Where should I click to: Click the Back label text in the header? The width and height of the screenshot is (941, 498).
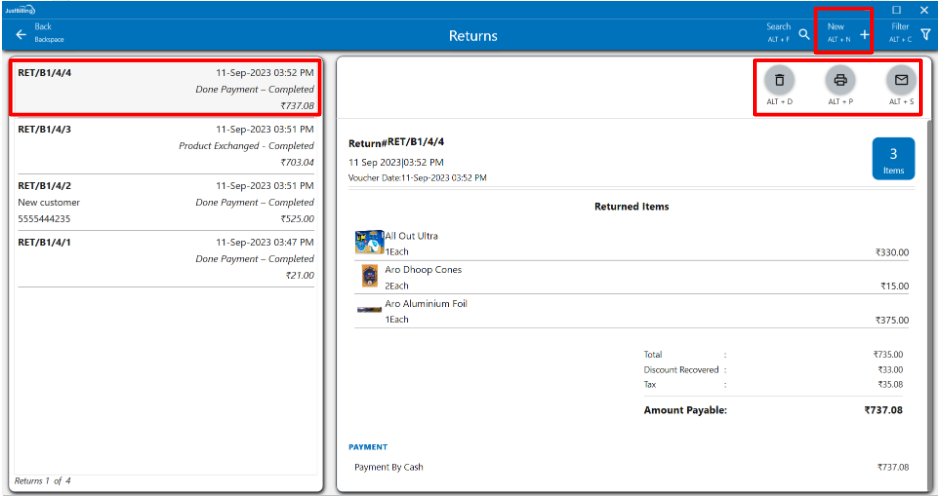[44, 27]
